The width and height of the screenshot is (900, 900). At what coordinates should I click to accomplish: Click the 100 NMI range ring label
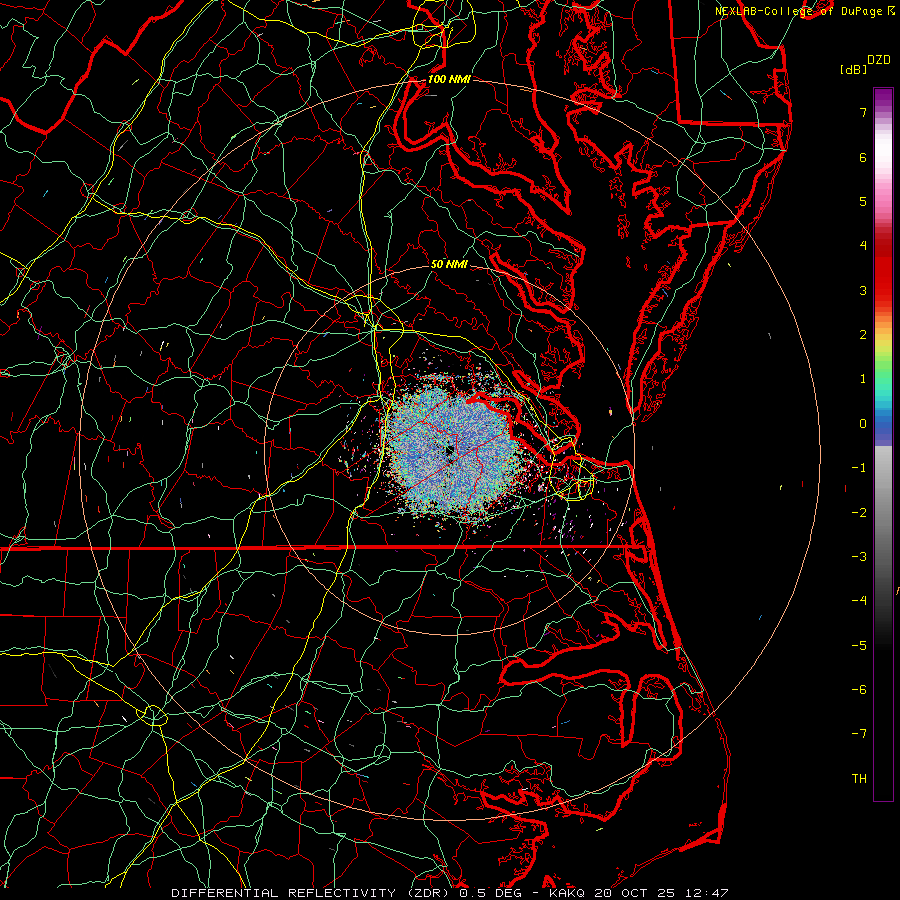click(449, 79)
